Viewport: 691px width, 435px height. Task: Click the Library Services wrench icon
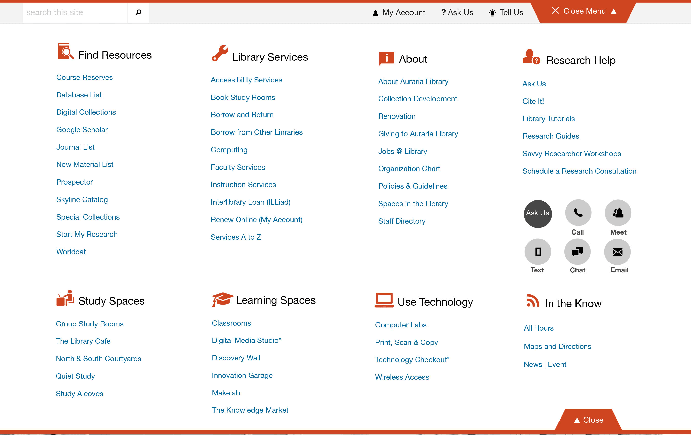point(220,54)
